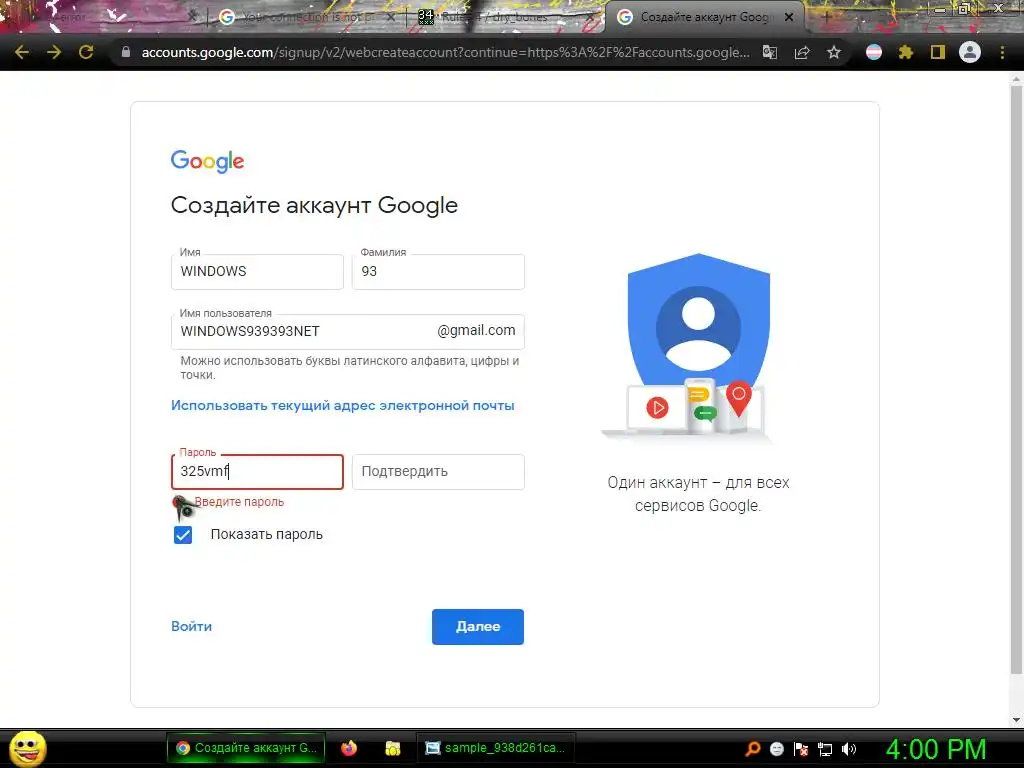
Task: Bookmark this page with the star icon
Action: coord(834,52)
